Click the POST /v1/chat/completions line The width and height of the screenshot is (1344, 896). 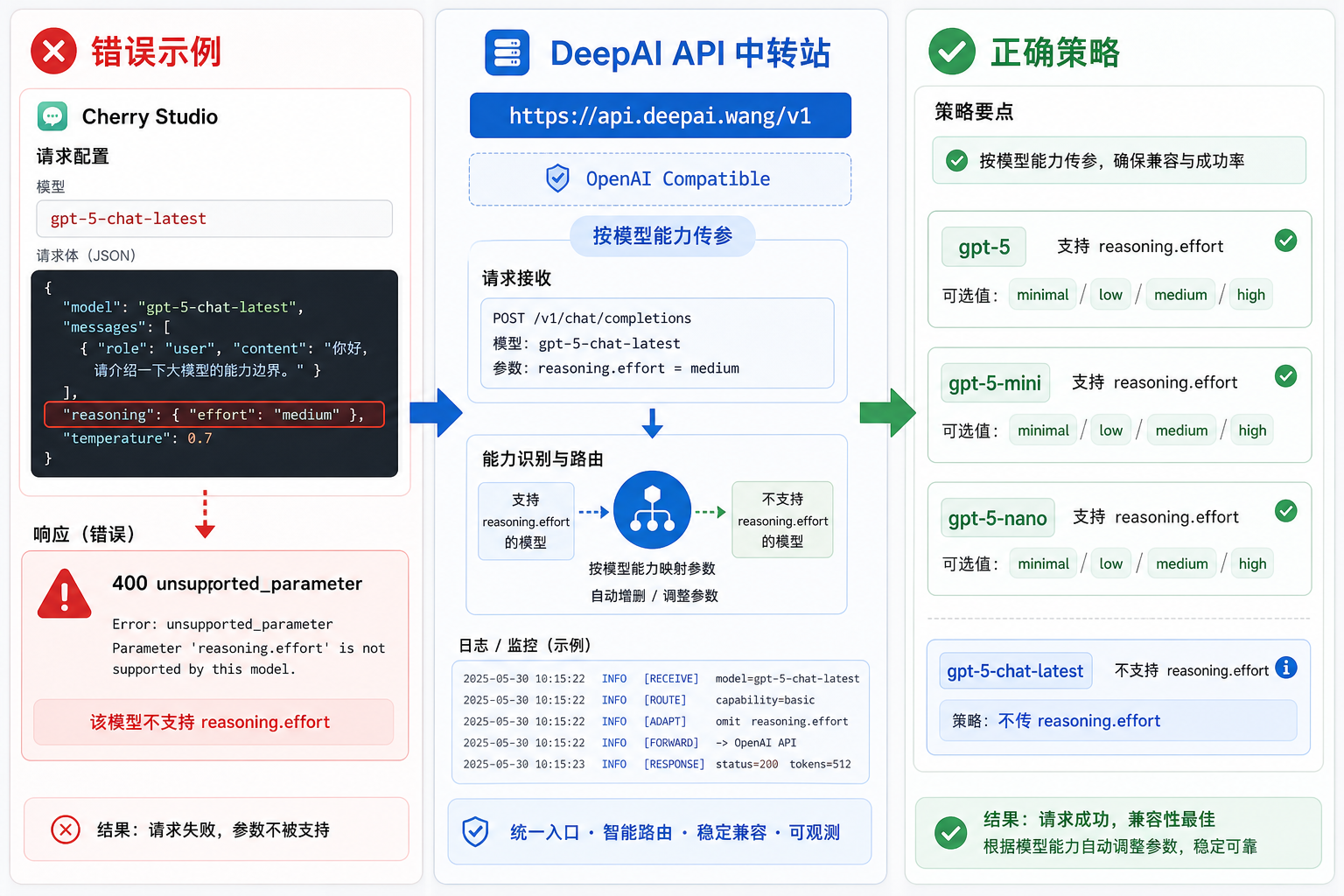[x=591, y=318]
